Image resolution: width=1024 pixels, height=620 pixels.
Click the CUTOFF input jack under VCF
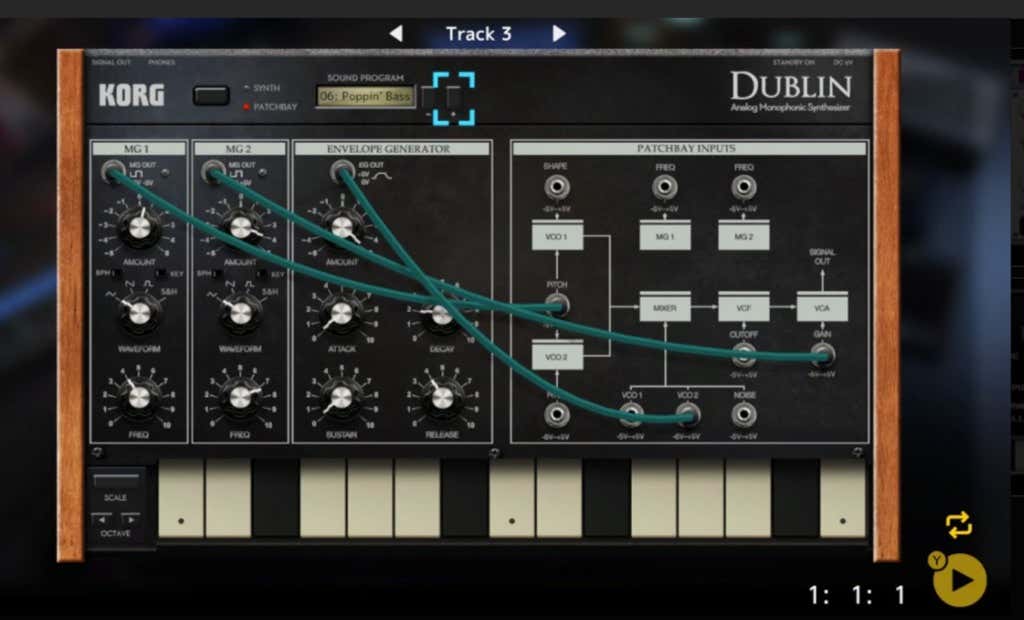(743, 355)
